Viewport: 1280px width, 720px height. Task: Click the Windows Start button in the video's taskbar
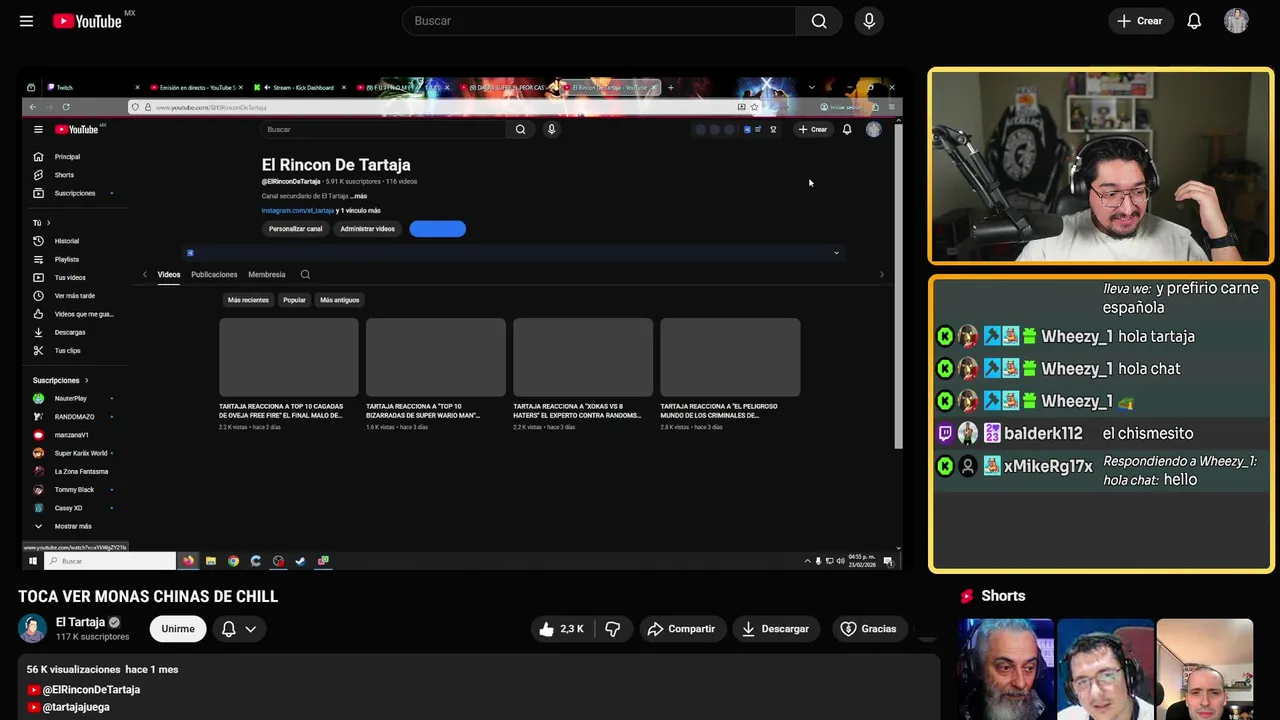coord(32,561)
